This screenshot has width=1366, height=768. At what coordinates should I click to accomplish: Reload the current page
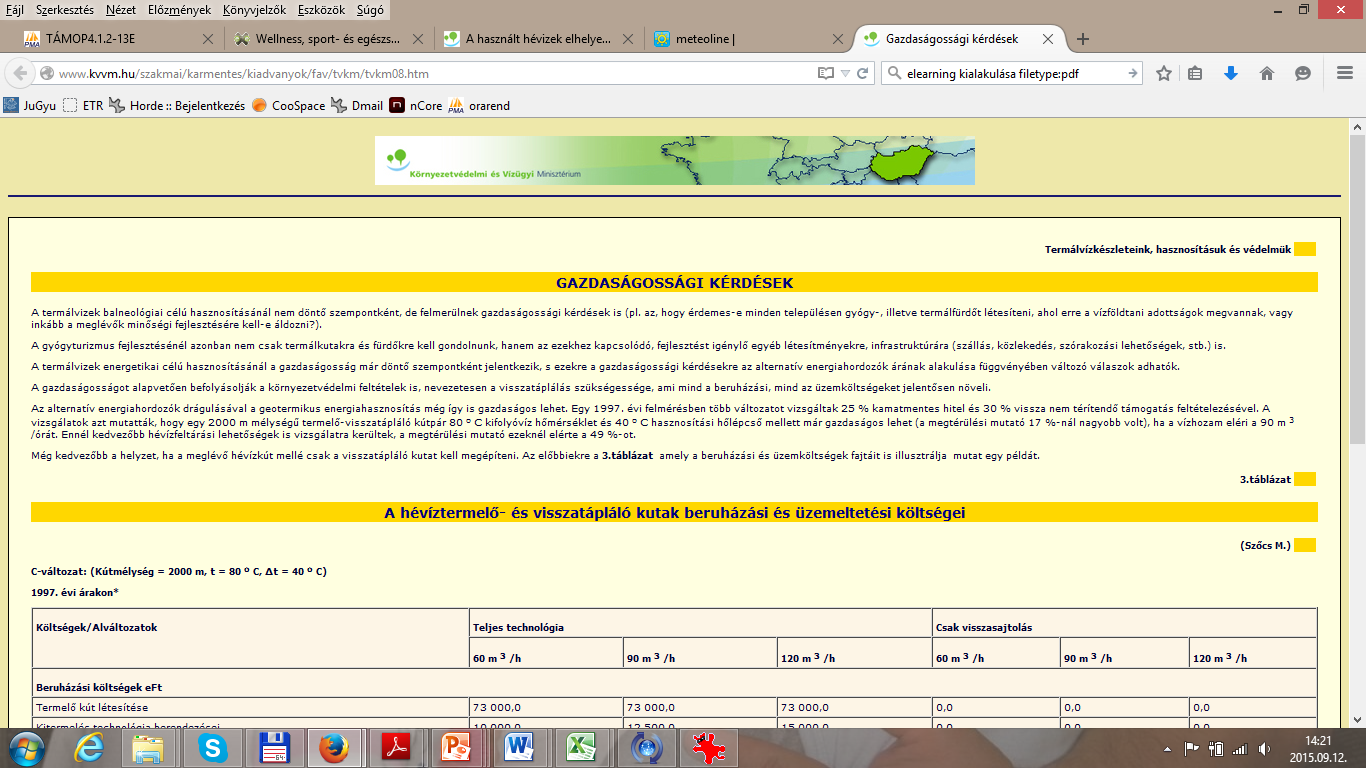862,73
